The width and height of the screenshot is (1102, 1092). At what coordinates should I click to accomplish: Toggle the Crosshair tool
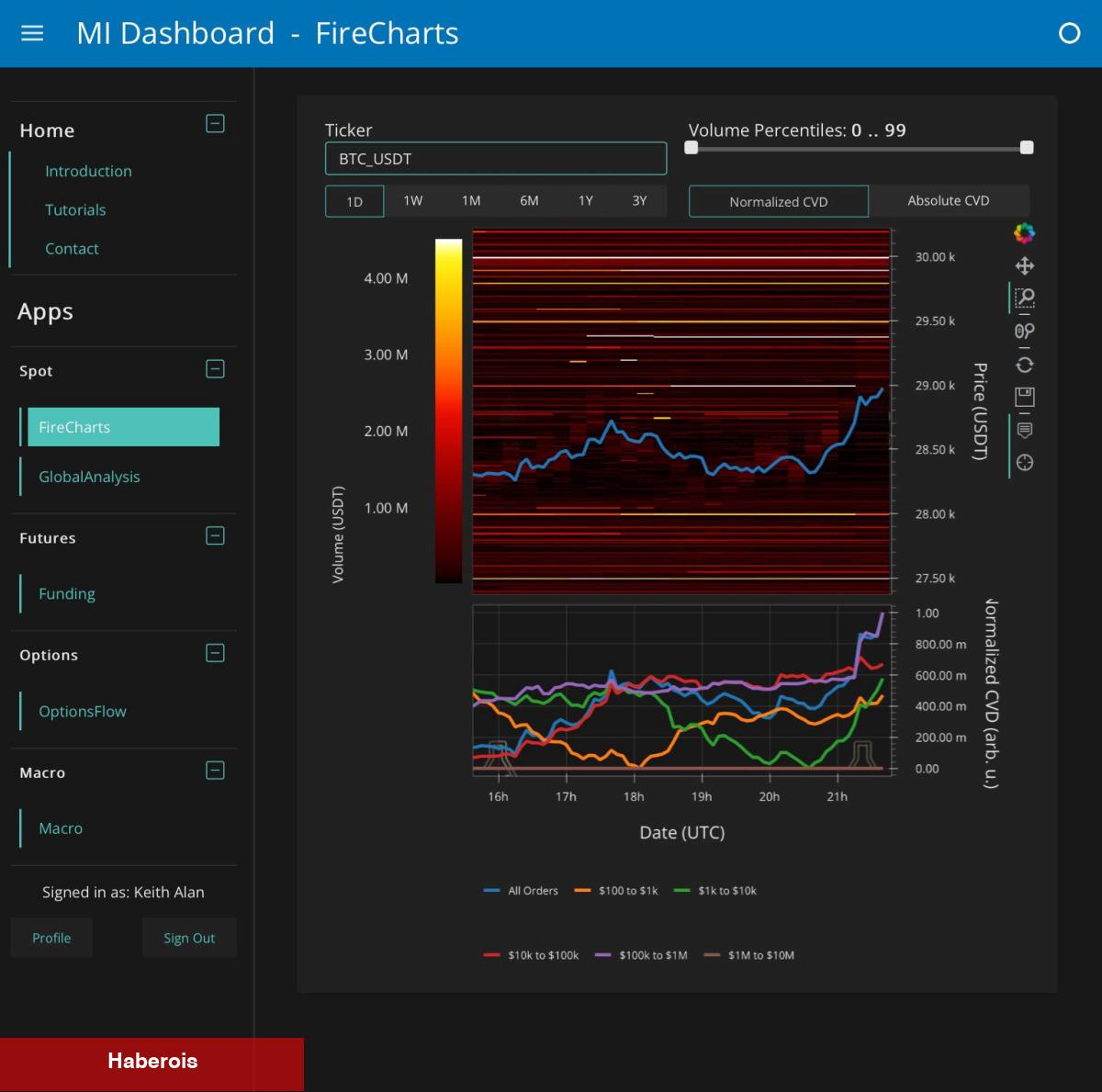[1025, 462]
